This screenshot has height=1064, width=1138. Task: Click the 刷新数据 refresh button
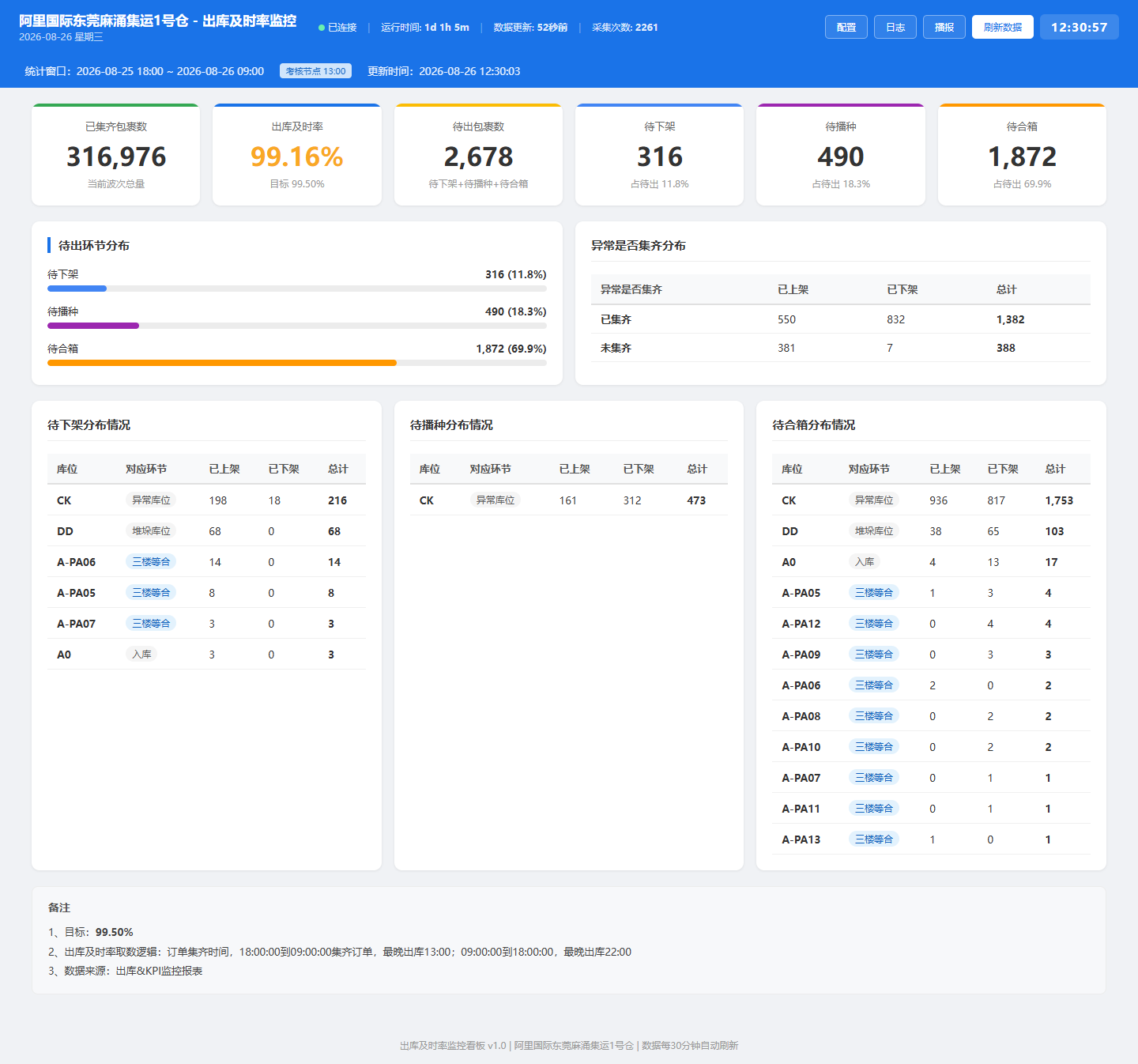pos(1003,27)
